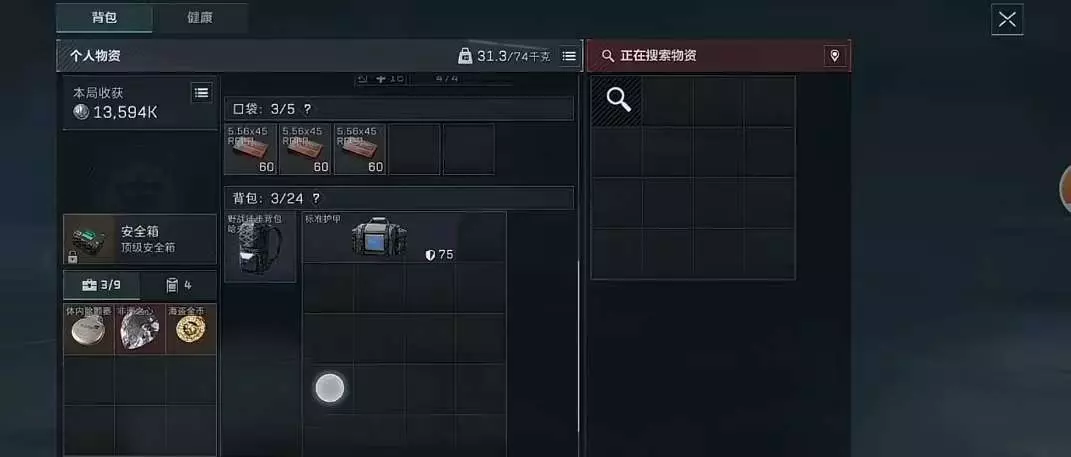Select first 5.56x45 ammo stack in pocket
Screen dimensions: 1071x457
click(x=251, y=149)
